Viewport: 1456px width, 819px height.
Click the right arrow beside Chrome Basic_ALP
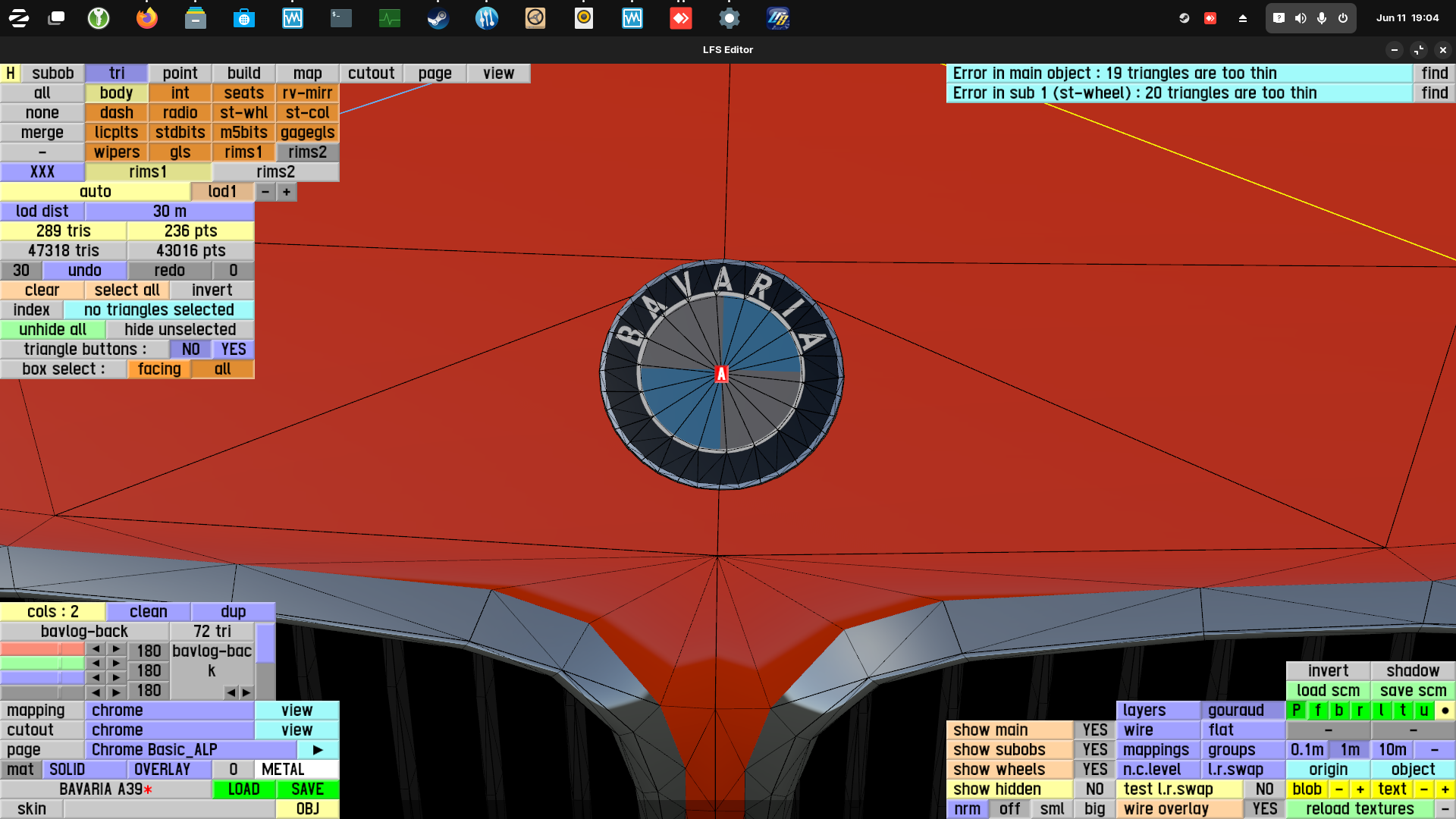click(x=318, y=749)
